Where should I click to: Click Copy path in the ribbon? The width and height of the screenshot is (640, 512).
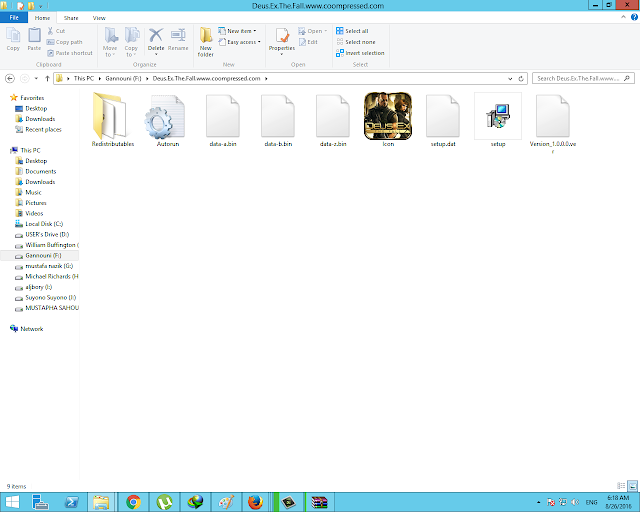pyautogui.click(x=64, y=42)
